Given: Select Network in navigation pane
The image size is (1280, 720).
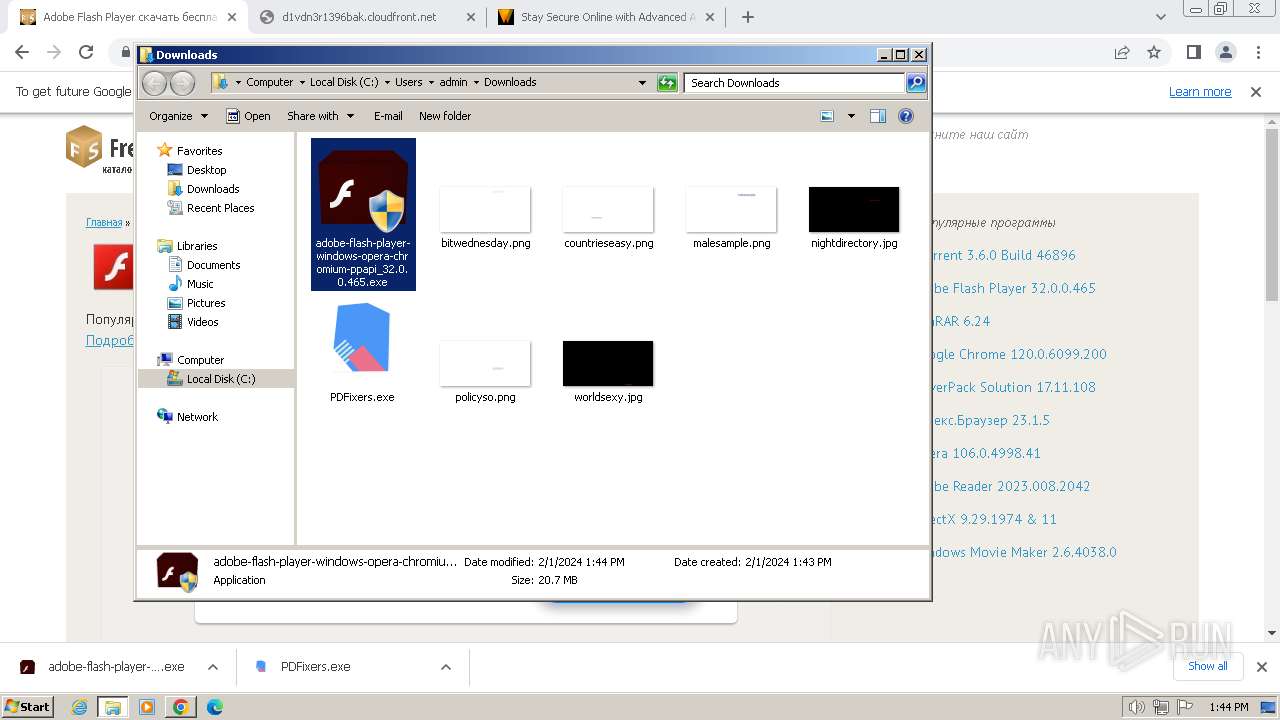Looking at the screenshot, I should coord(197,417).
